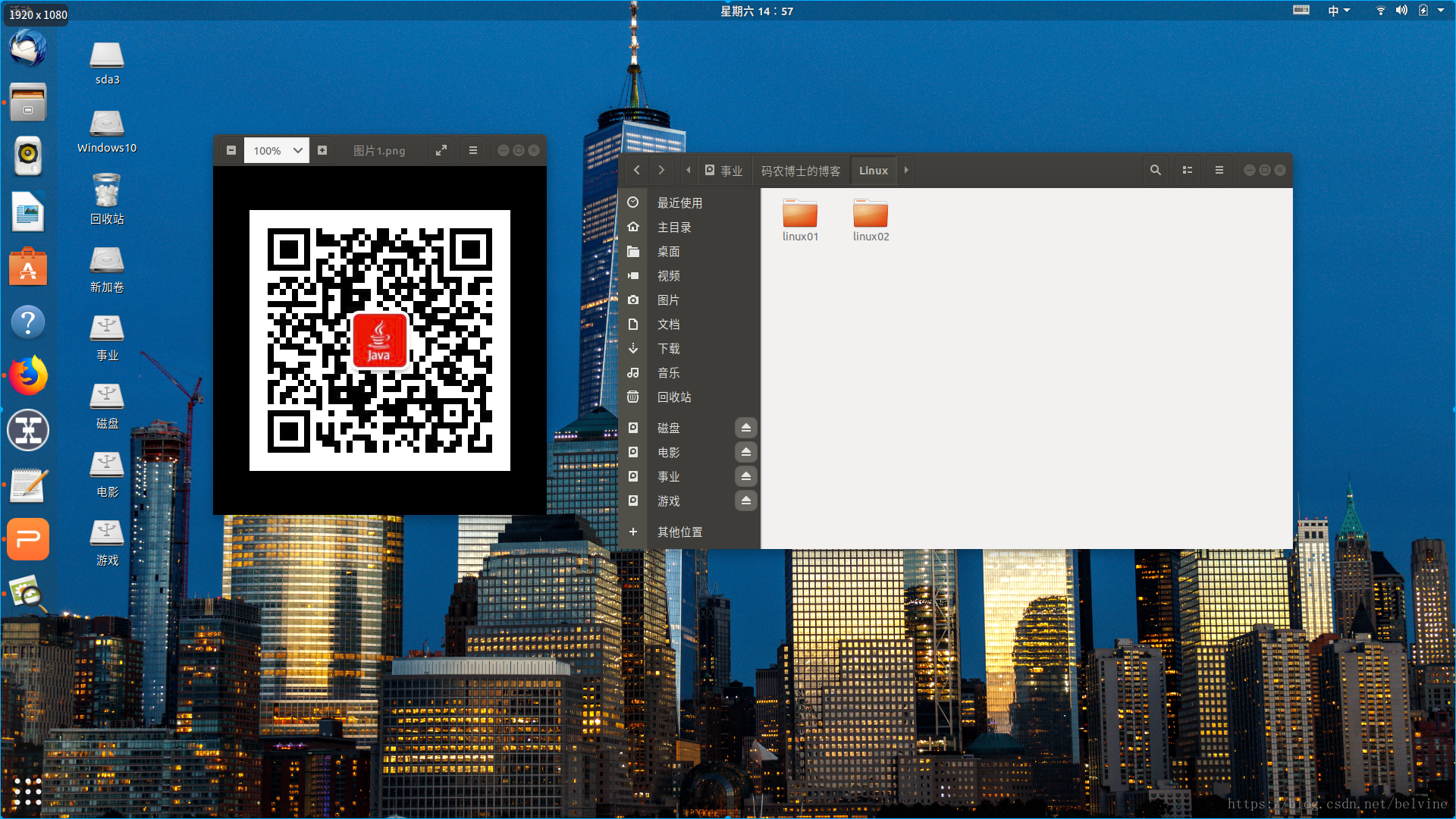Open the system status menu arrow
Viewport: 1456px width, 819px height.
[x=1441, y=11]
